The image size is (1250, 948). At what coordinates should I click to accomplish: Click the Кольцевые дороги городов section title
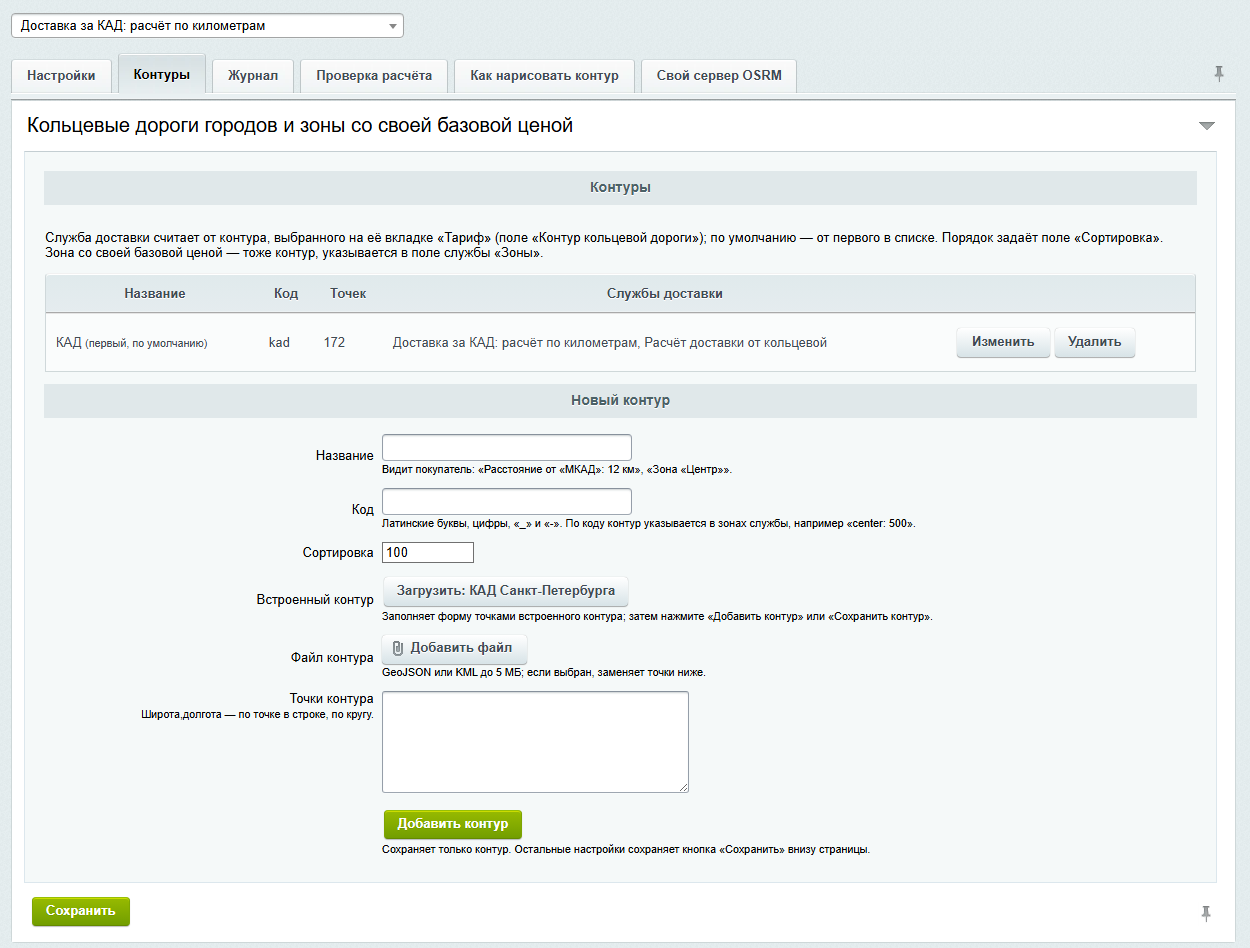[x=300, y=126]
